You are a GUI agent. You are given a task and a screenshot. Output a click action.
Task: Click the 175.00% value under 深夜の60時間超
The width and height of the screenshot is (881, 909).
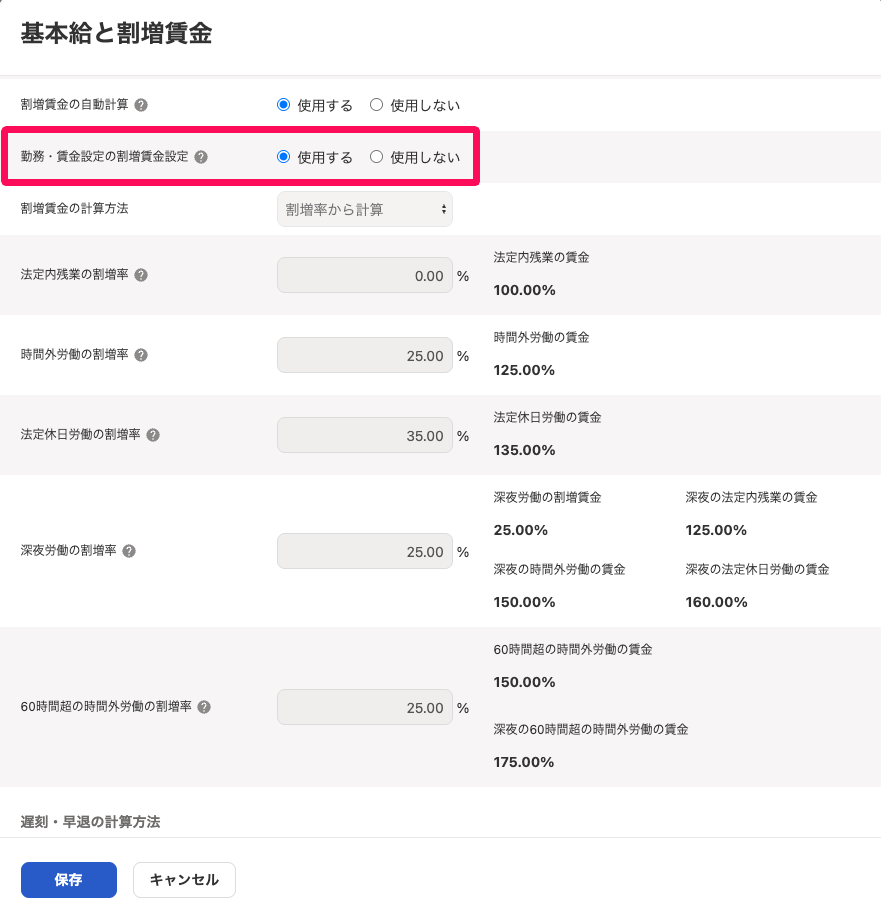pyautogui.click(x=524, y=762)
